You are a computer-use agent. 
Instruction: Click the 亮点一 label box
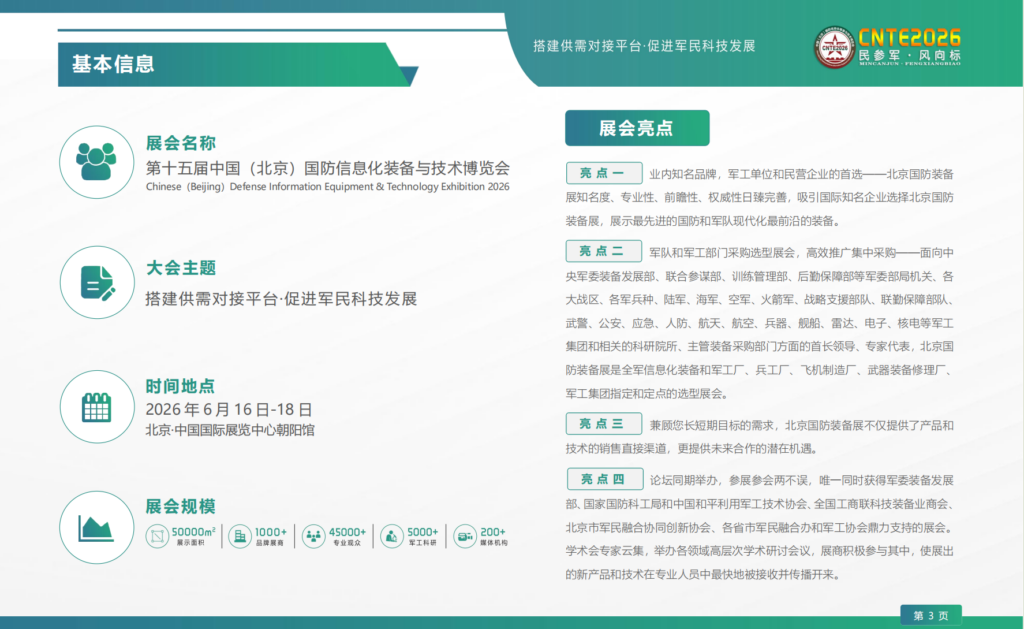coord(601,172)
